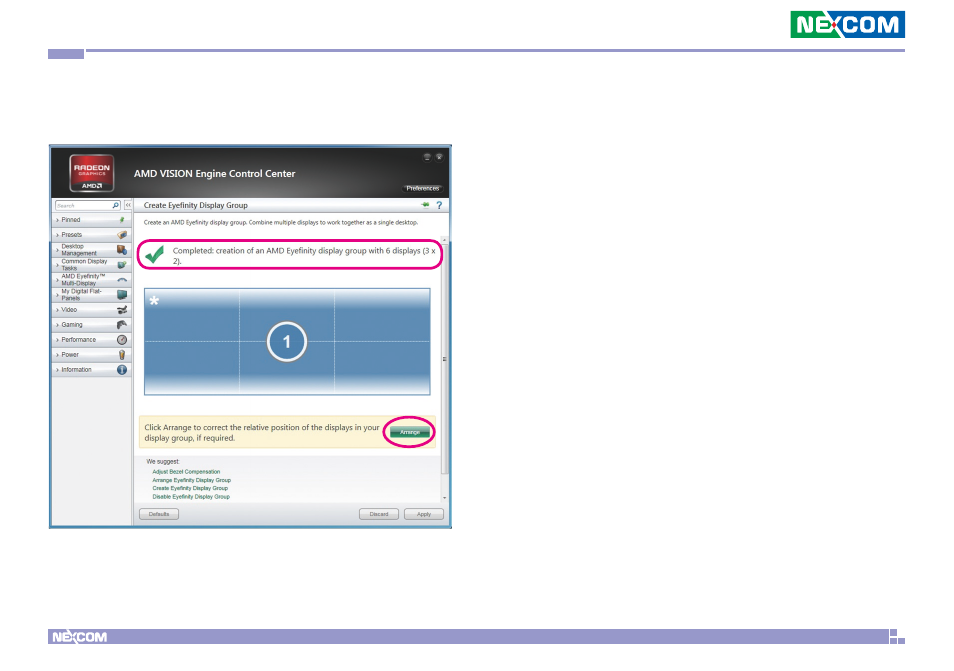Collapse the sidebar with the double-arrow icon
This screenshot has width=954, height=671.
tap(128, 206)
